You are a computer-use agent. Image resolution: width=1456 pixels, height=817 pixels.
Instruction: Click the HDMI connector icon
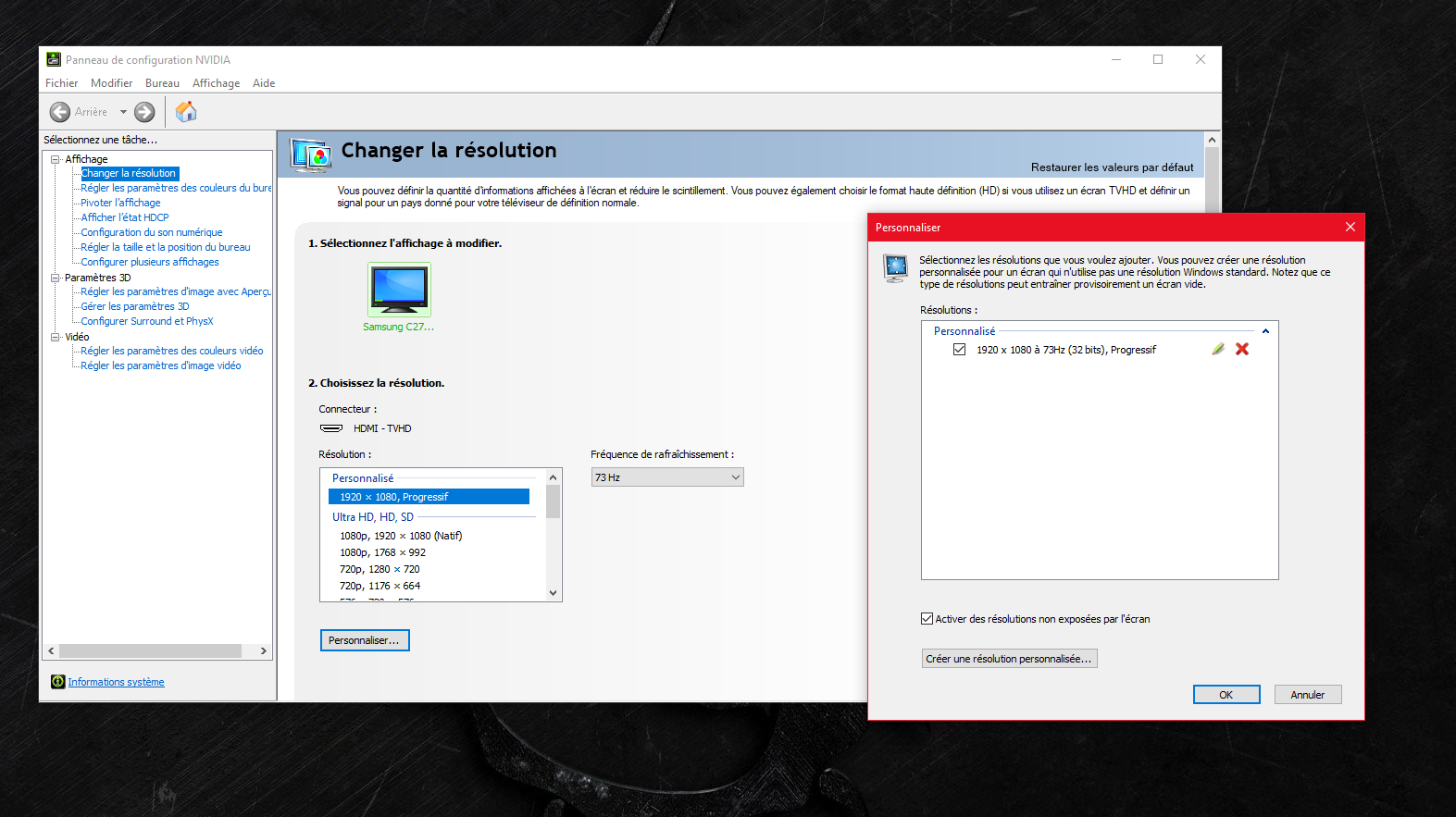tap(331, 428)
